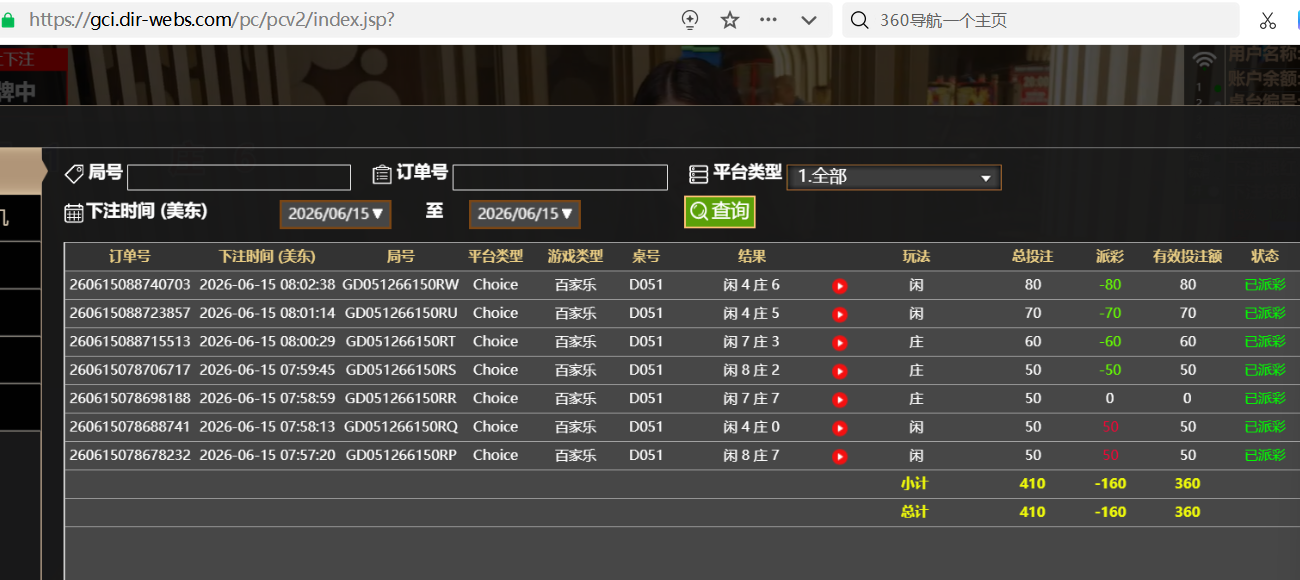
Task: Click result 闲 7 庄 7
Action: [751, 398]
